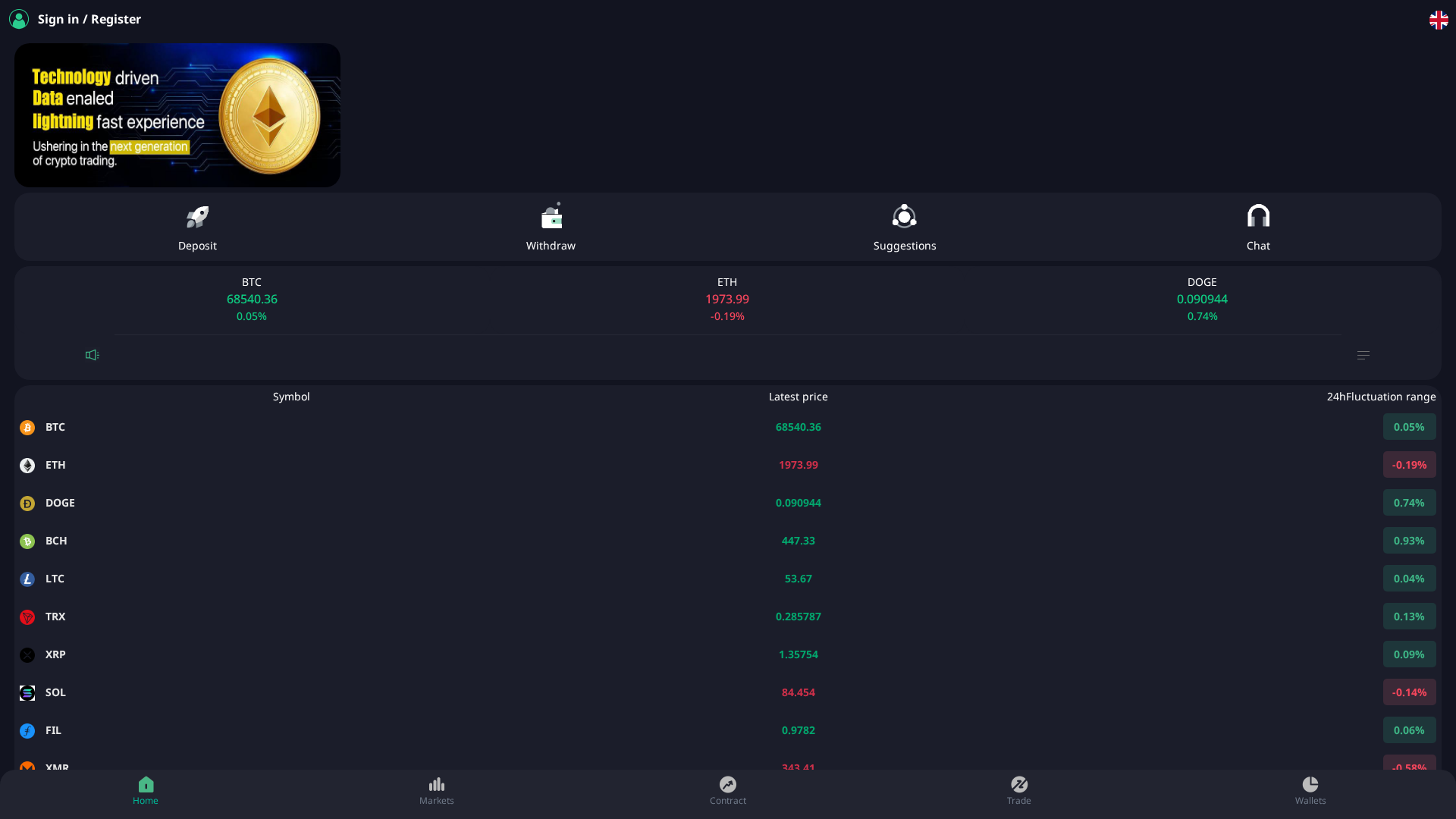Open the Wallets tab
This screenshot has height=819, width=1456.
coord(1310,791)
